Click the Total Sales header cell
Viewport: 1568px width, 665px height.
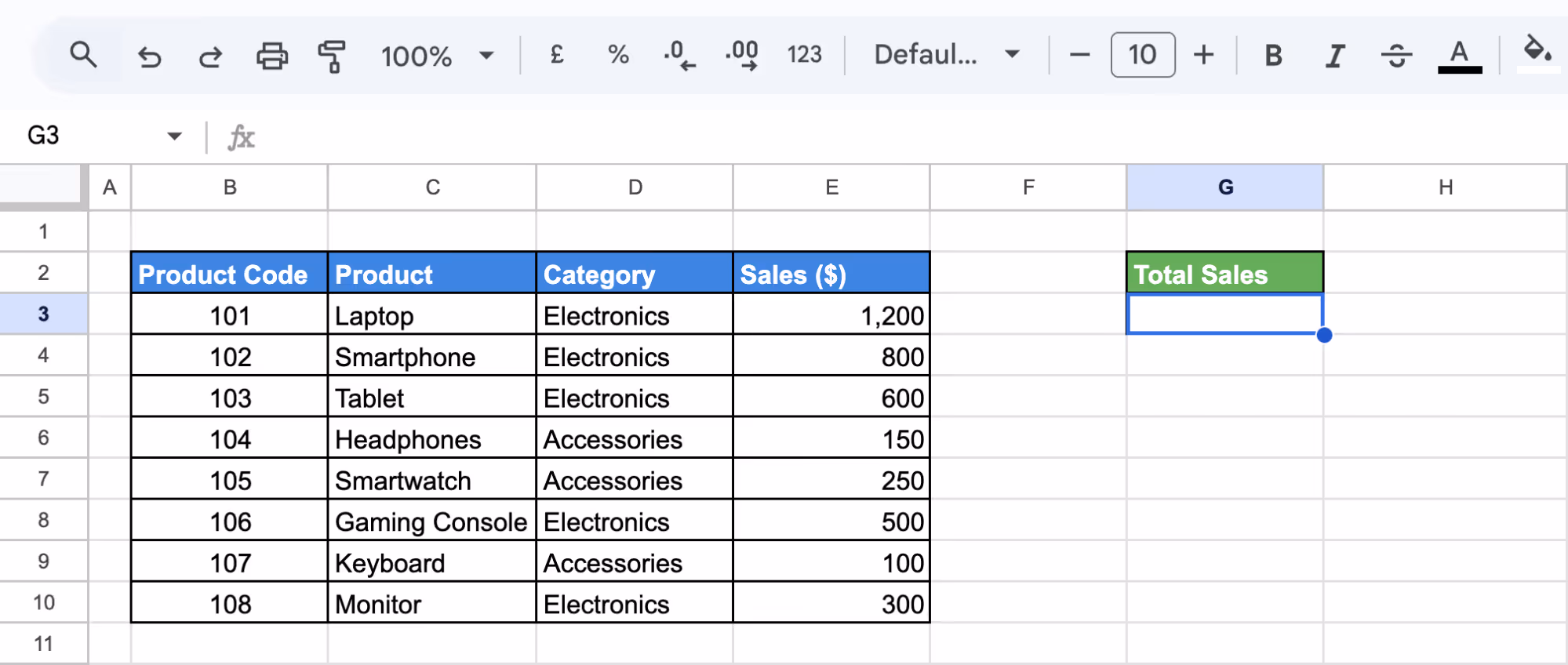(x=1225, y=273)
